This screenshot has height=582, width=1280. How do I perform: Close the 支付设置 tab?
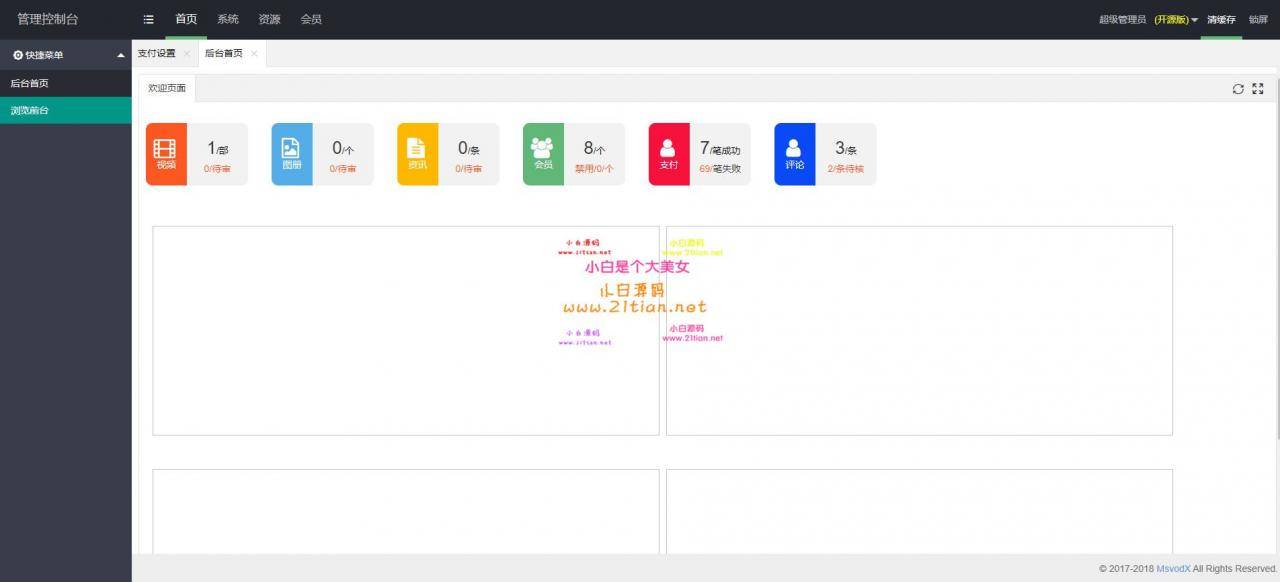pyautogui.click(x=187, y=54)
